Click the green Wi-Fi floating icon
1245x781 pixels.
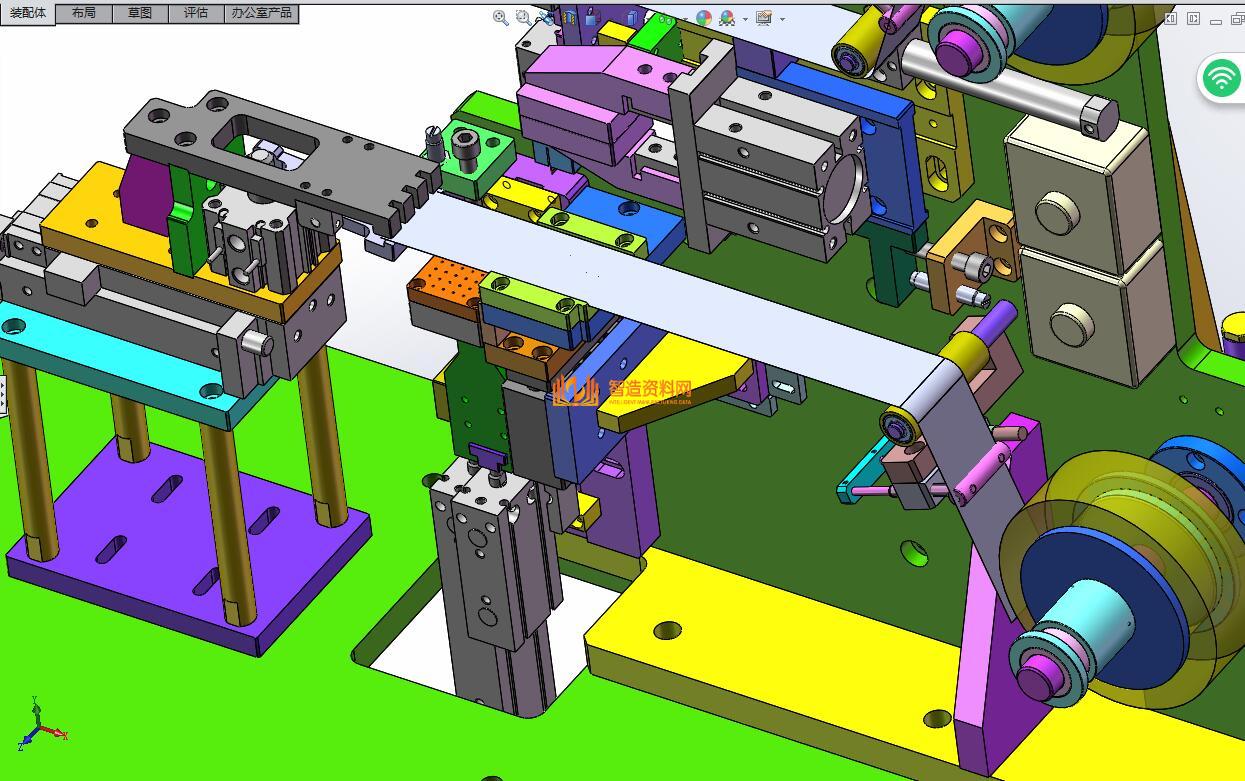point(1221,77)
